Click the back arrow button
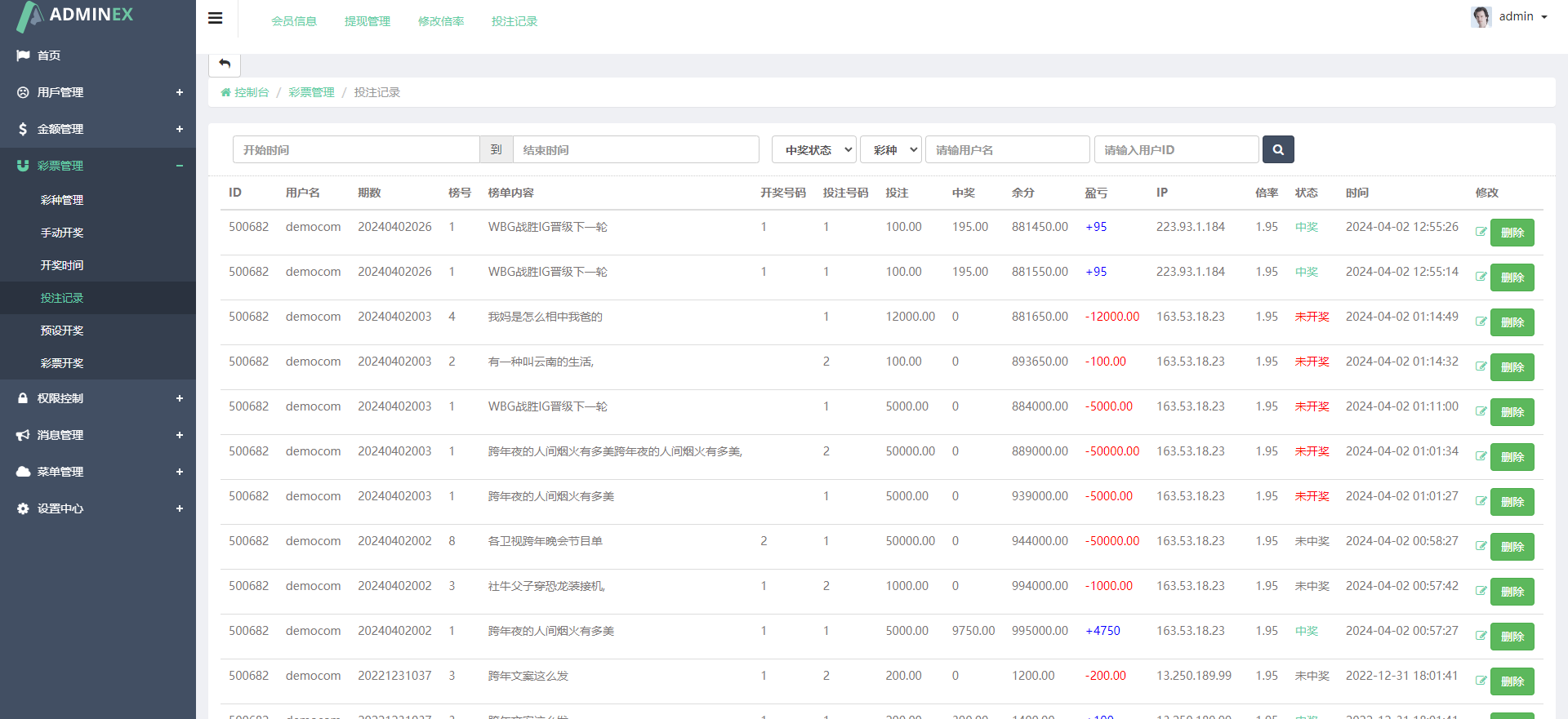The height and width of the screenshot is (719, 1568). click(225, 64)
